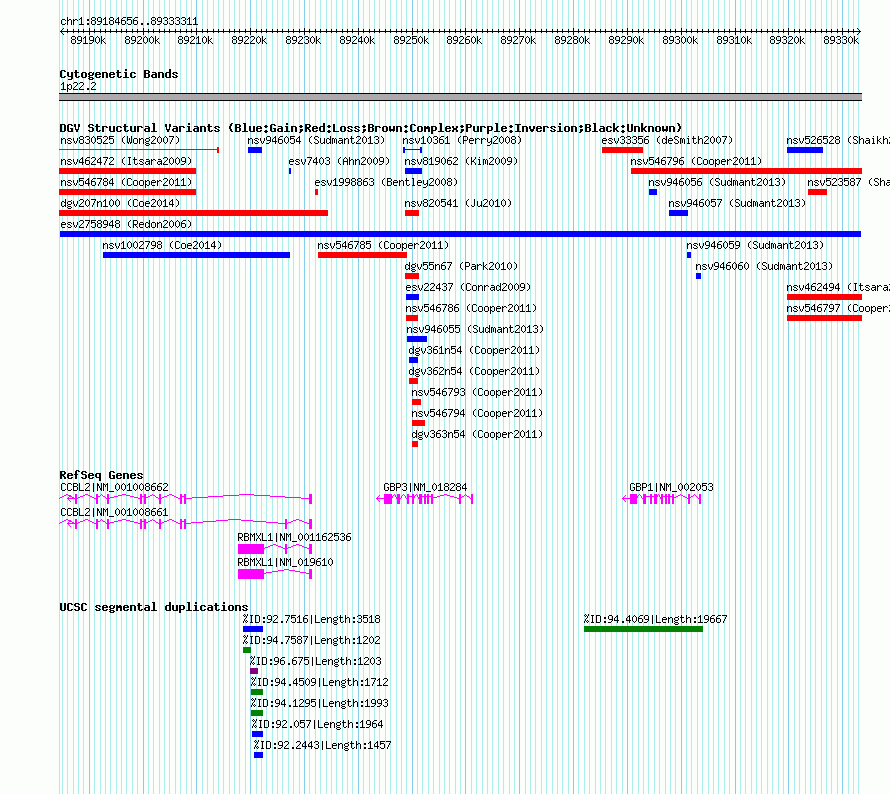
Task: Select nsv546786 (Cooper2011) label
Action: pos(471,308)
